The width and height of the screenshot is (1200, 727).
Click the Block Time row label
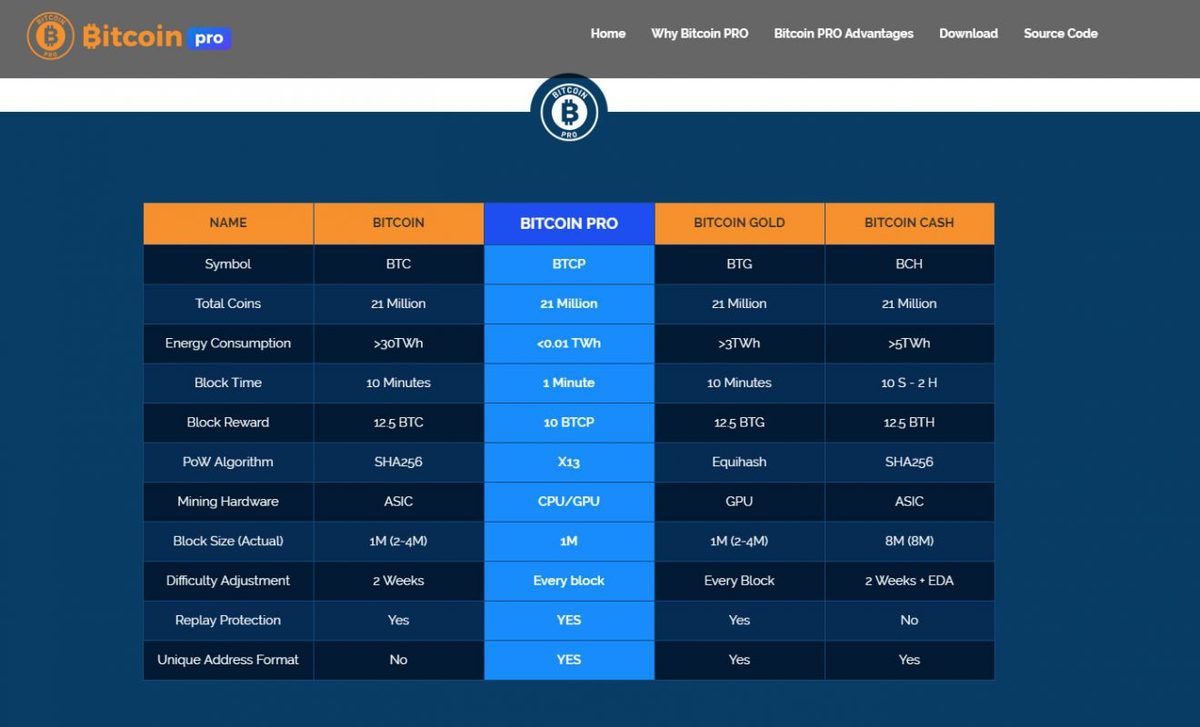[x=228, y=383]
